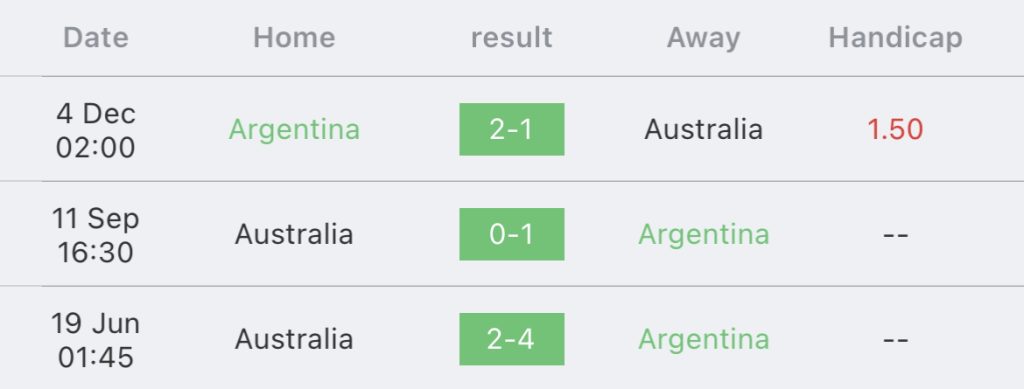Select home team Australia in 11 Sep match
1024x389 pixels.
tap(294, 234)
